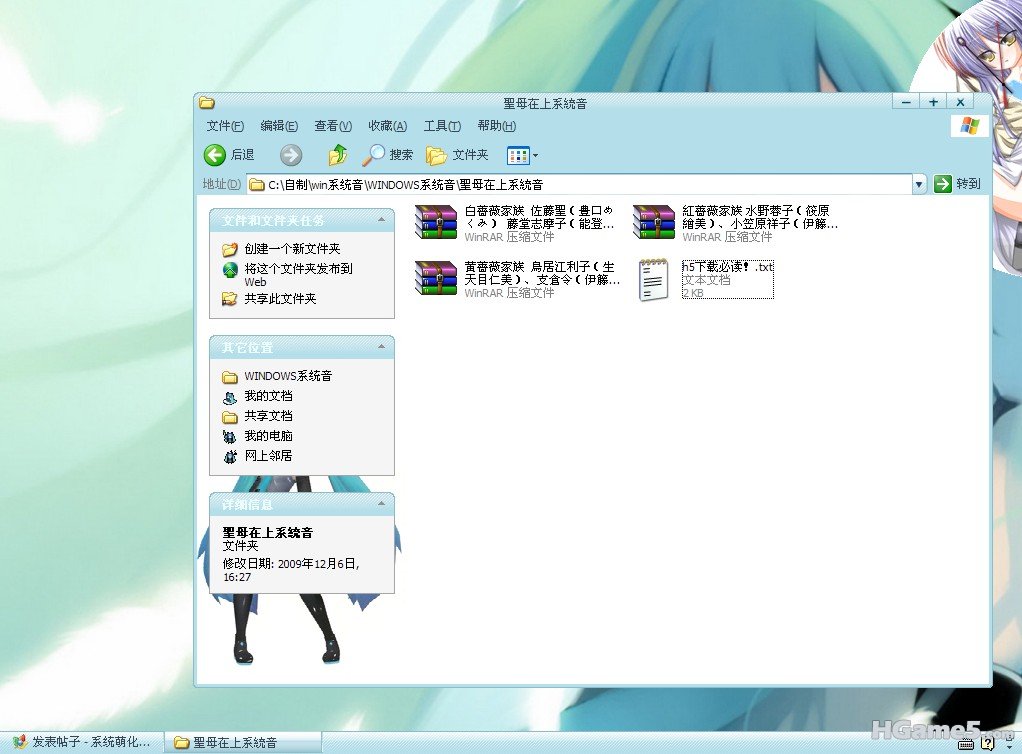Screen dimensions: 1022x754
Task: Select the 黄薔薇家族 WinRAR archive icon
Action: (x=435, y=278)
